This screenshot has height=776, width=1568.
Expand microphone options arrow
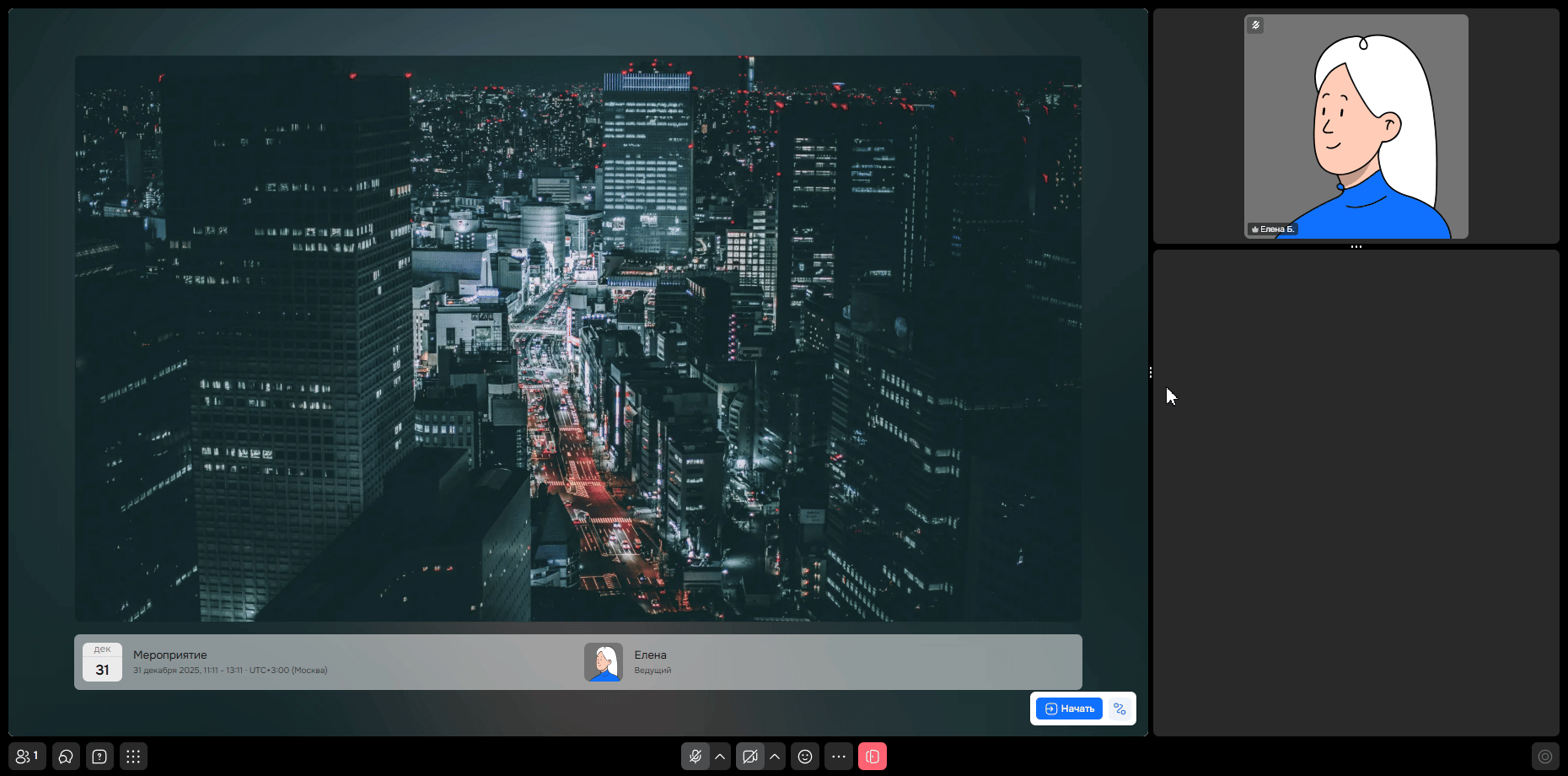[x=720, y=757]
